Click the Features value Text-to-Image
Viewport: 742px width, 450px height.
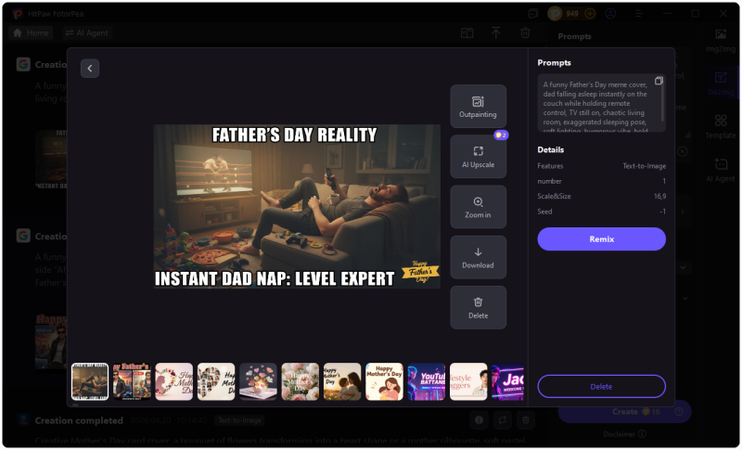[644, 166]
